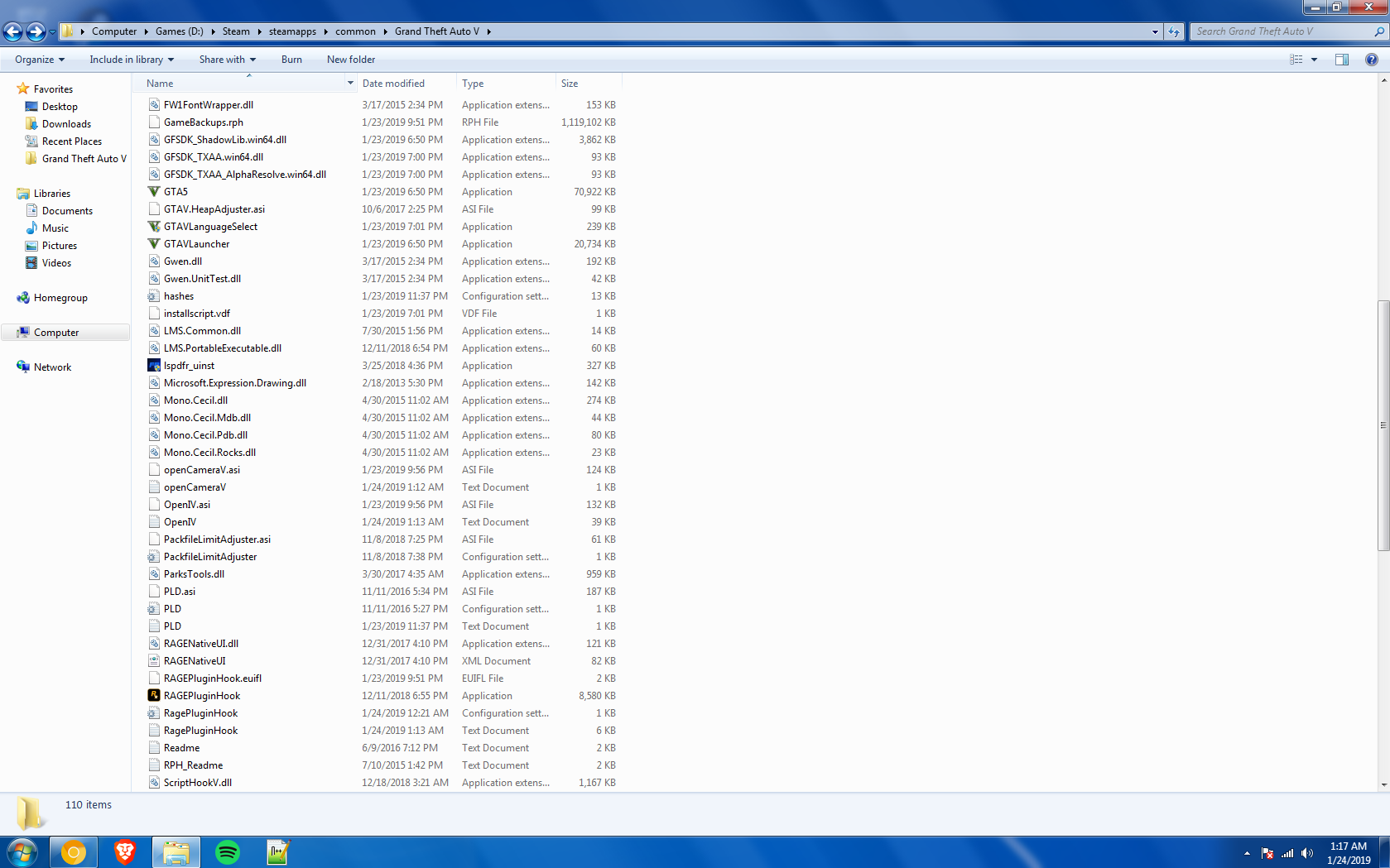Select the GTAVLauncher application icon

click(x=154, y=244)
